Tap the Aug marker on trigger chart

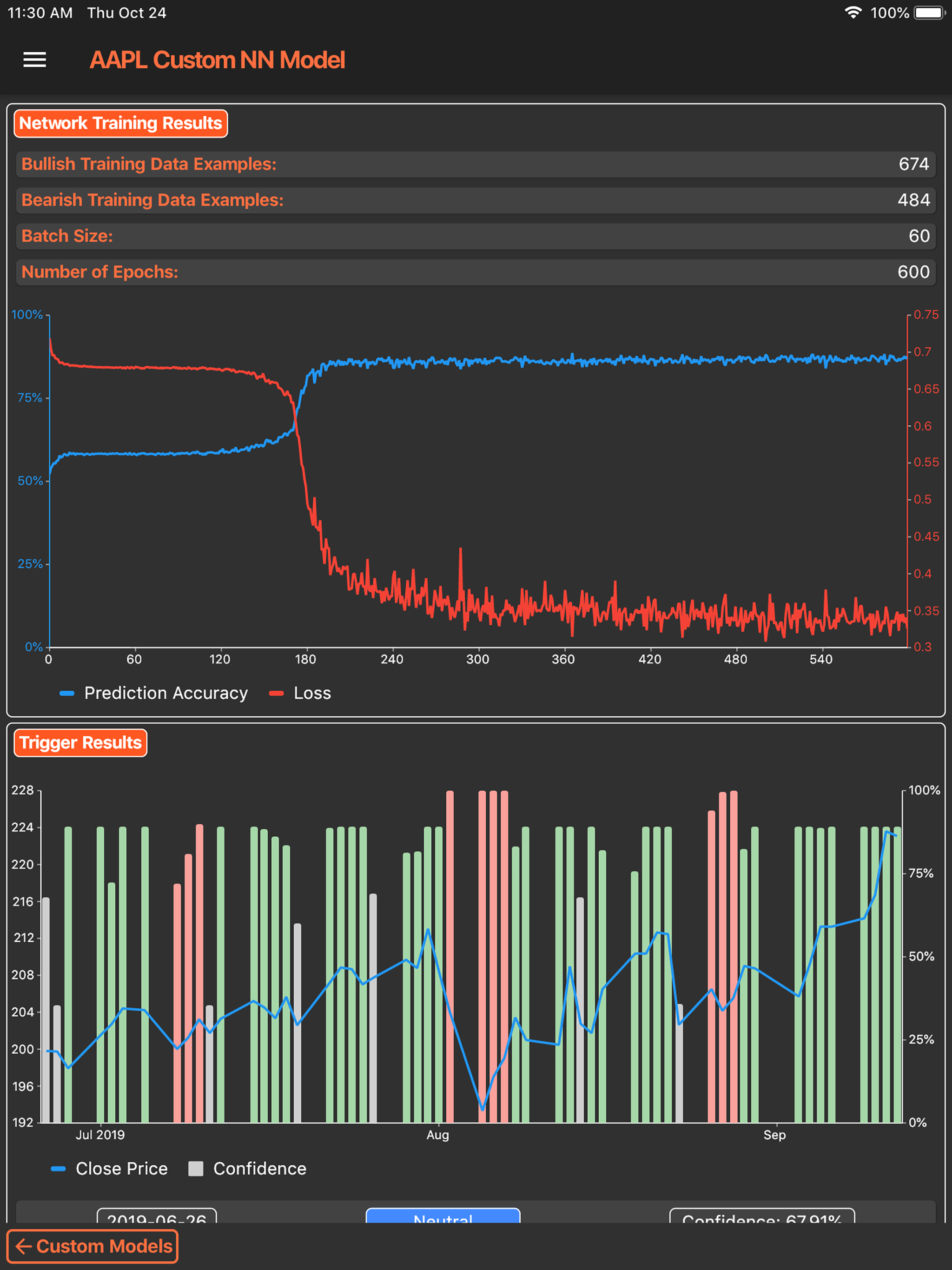pos(437,1135)
